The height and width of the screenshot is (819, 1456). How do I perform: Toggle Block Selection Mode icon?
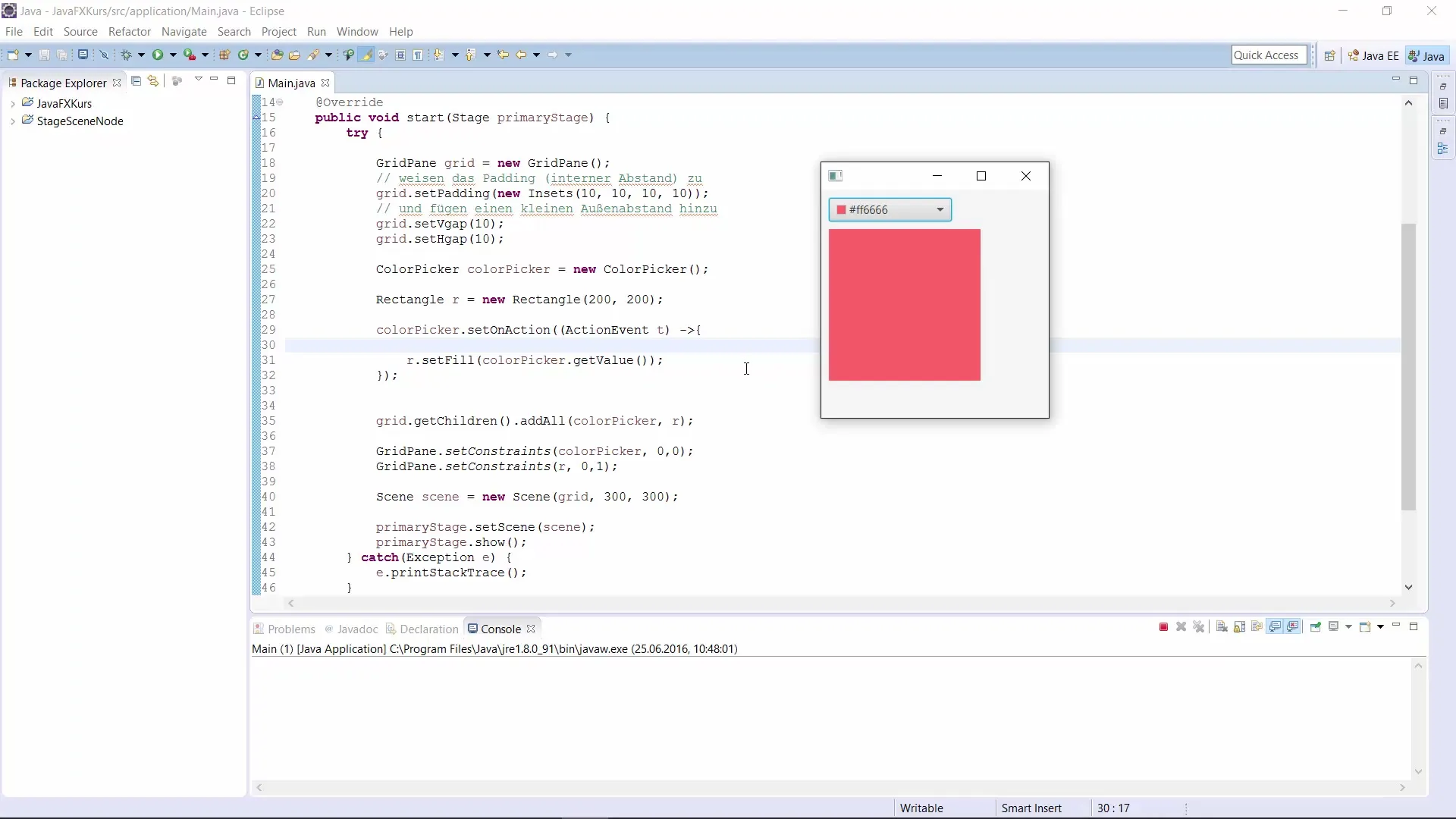400,55
